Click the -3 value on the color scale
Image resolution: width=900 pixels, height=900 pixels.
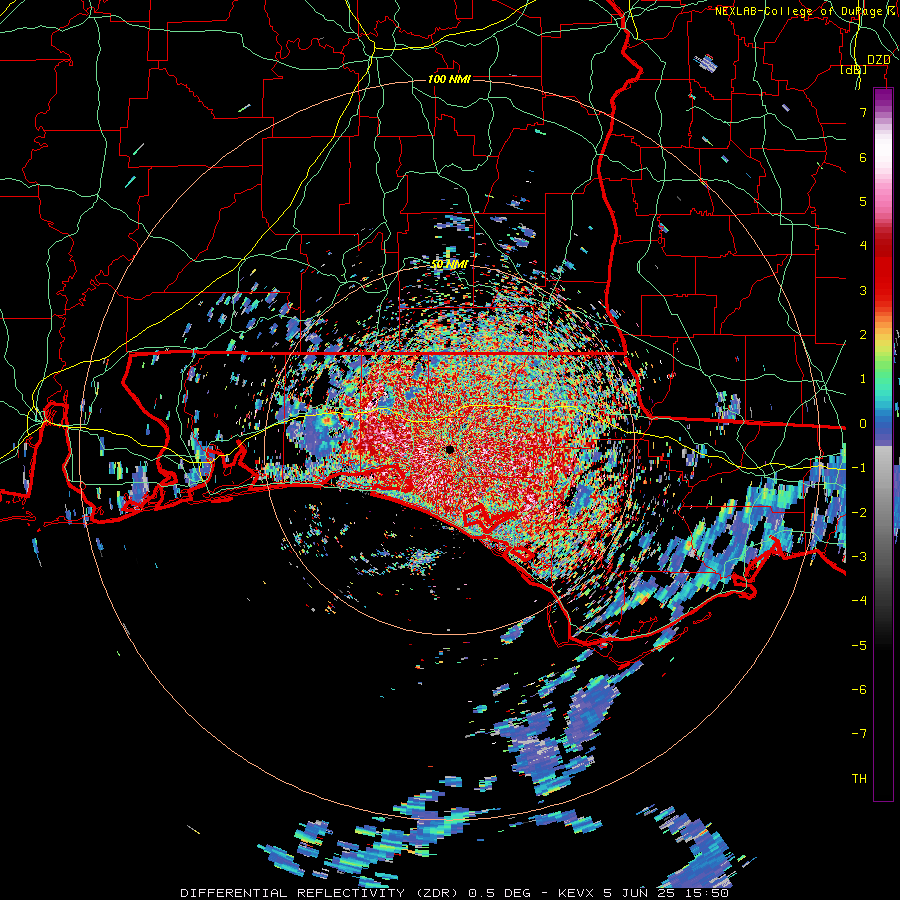coord(859,557)
